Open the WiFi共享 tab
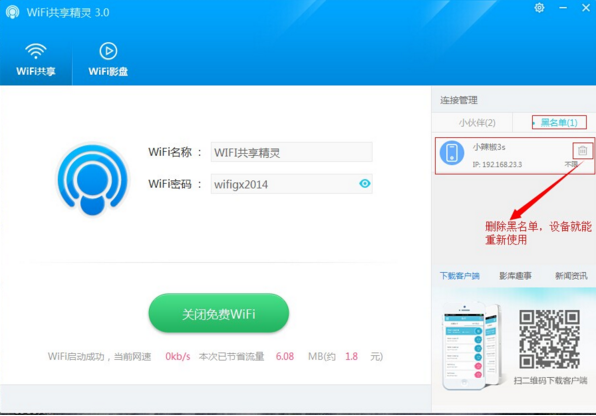This screenshot has width=596, height=416. tap(36, 59)
